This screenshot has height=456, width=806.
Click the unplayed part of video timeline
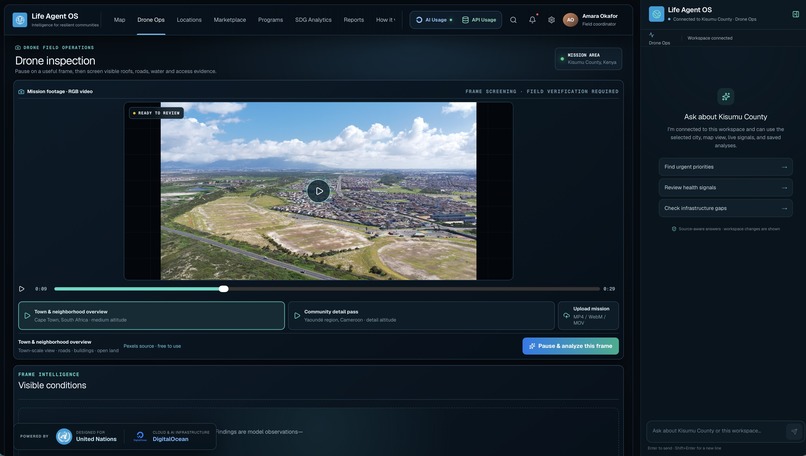(414, 289)
